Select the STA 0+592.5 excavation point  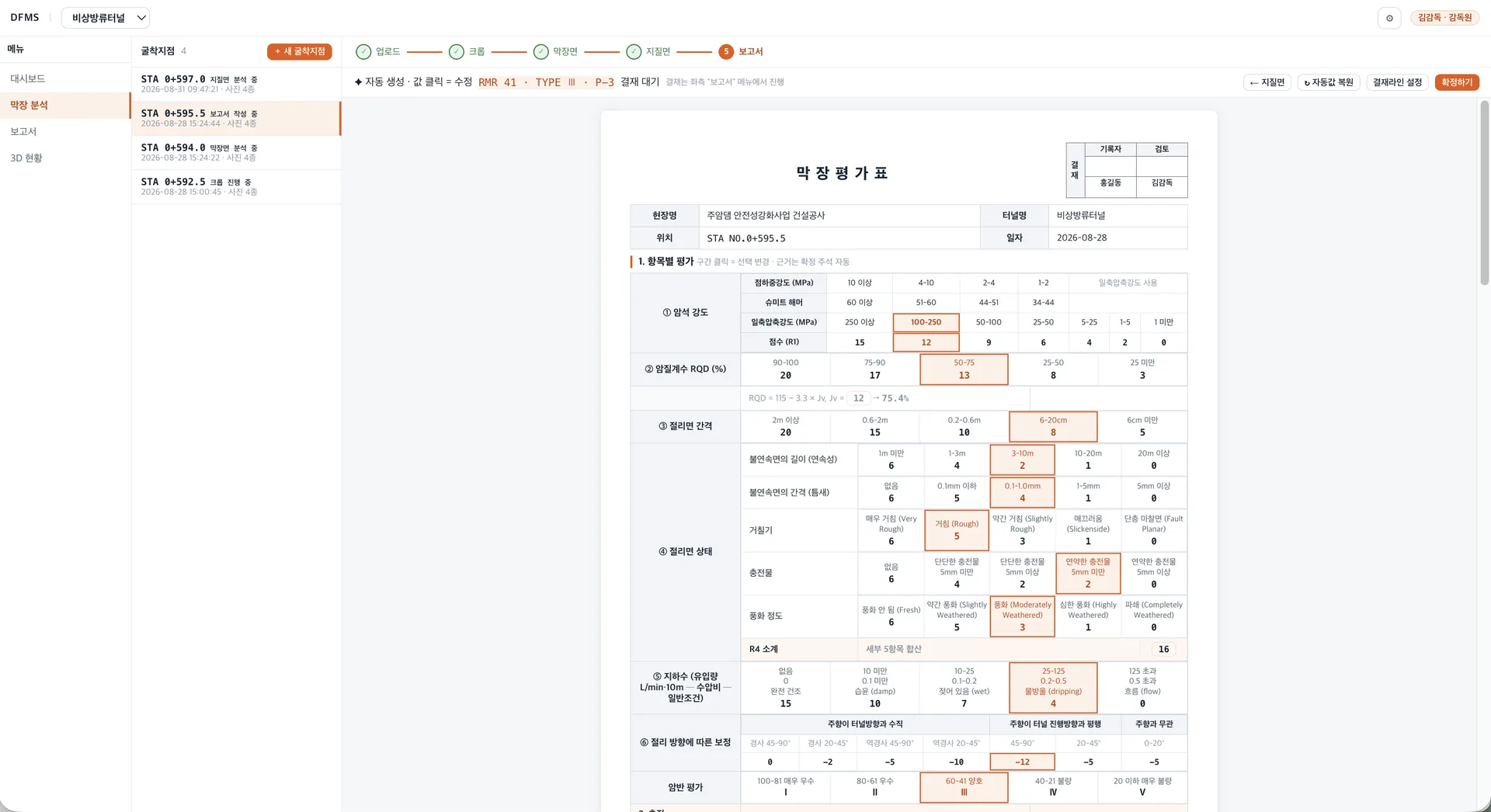click(236, 186)
